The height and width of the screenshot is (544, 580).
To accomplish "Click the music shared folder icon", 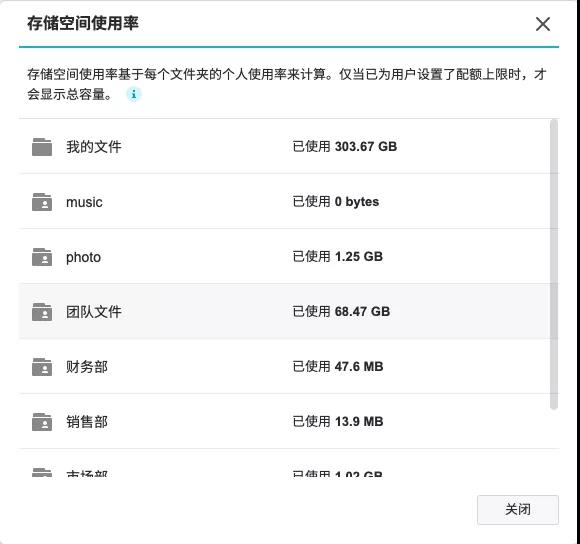I will coord(42,202).
